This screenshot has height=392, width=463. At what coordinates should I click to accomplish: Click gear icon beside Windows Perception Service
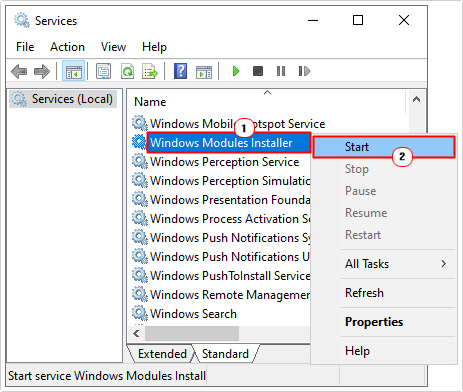140,161
